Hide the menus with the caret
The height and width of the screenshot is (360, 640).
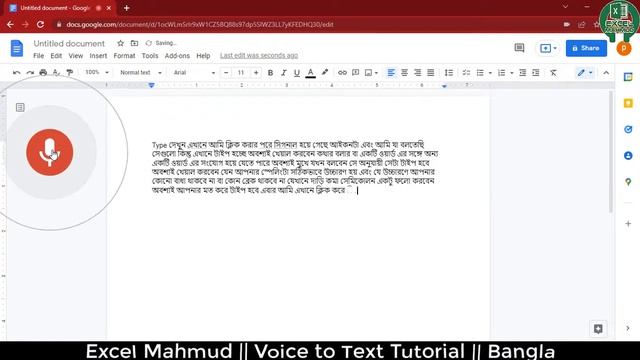606,73
